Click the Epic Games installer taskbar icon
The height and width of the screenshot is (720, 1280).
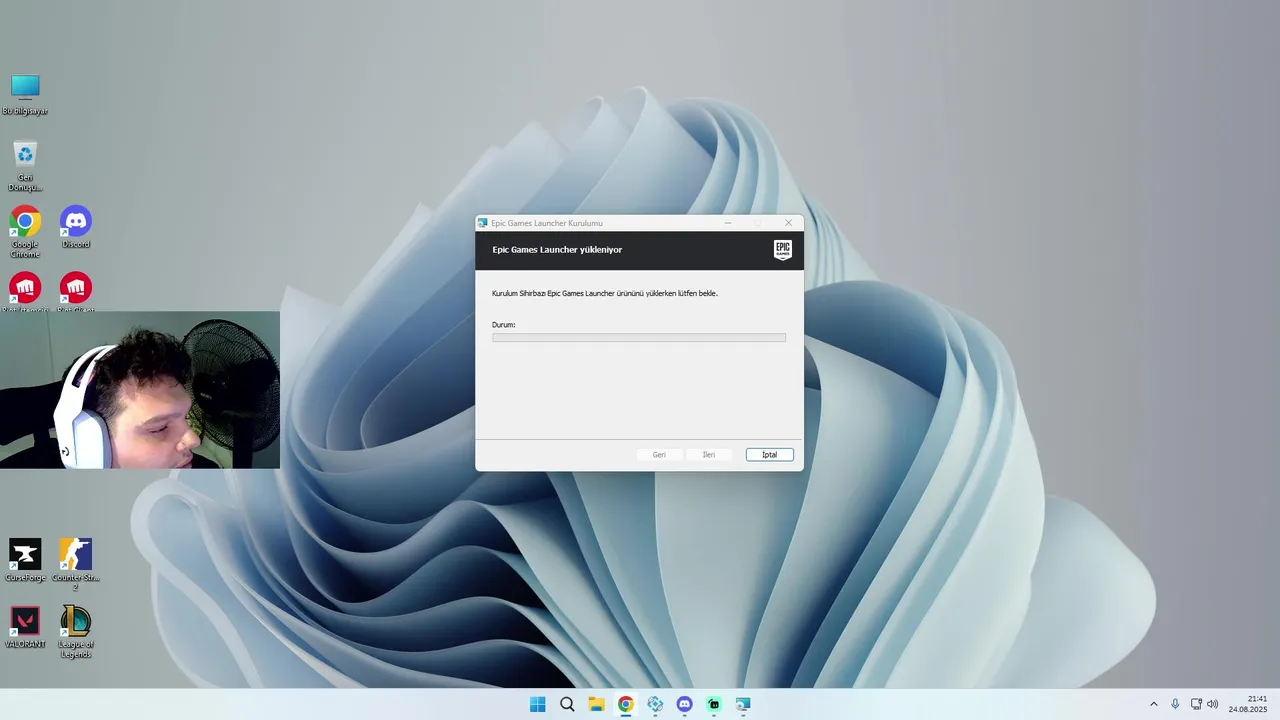(x=743, y=704)
